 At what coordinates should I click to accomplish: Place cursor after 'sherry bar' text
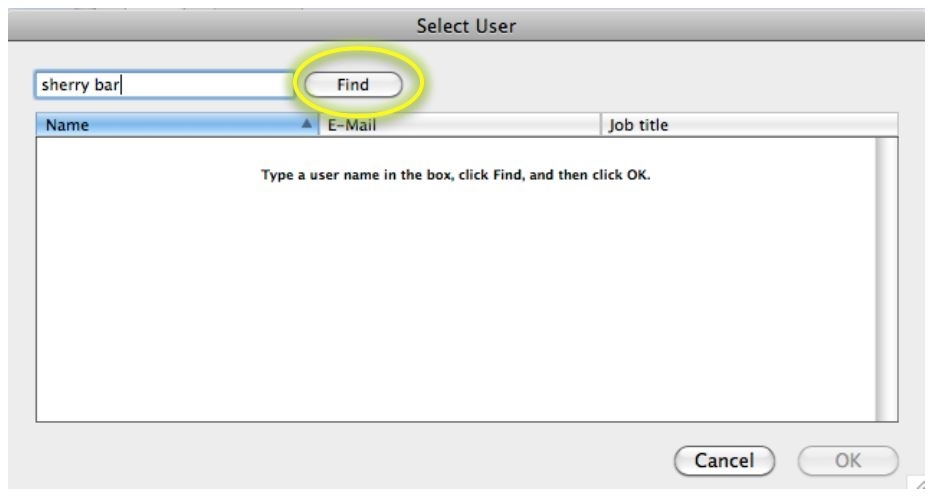tap(124, 85)
